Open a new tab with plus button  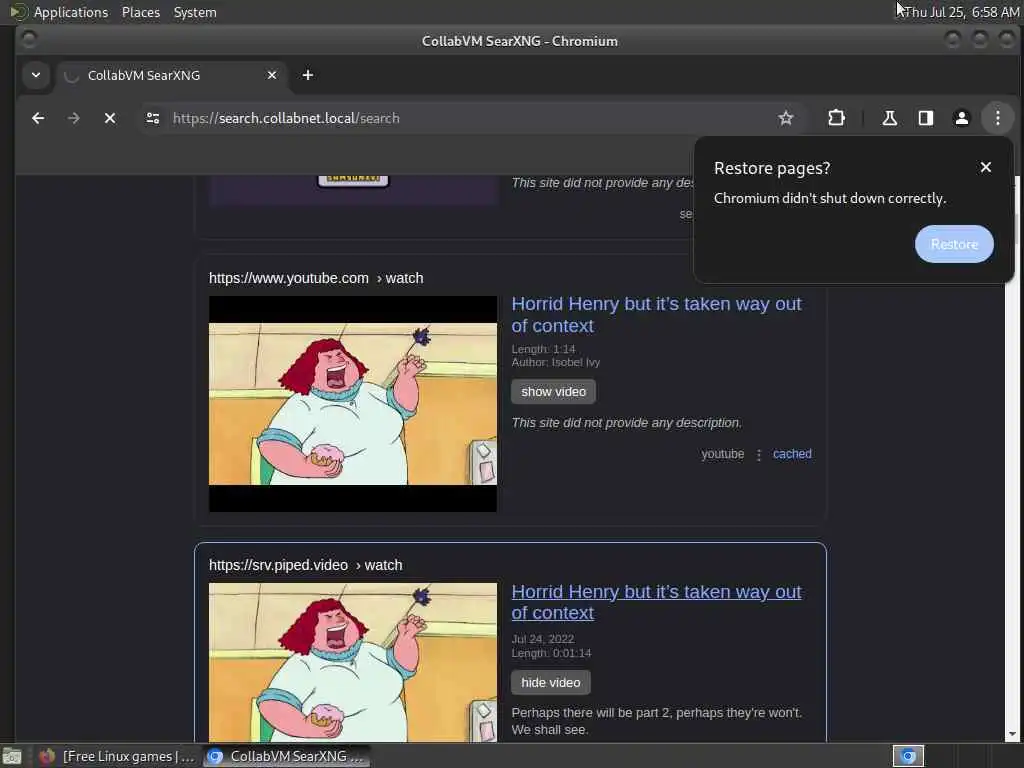click(x=308, y=75)
